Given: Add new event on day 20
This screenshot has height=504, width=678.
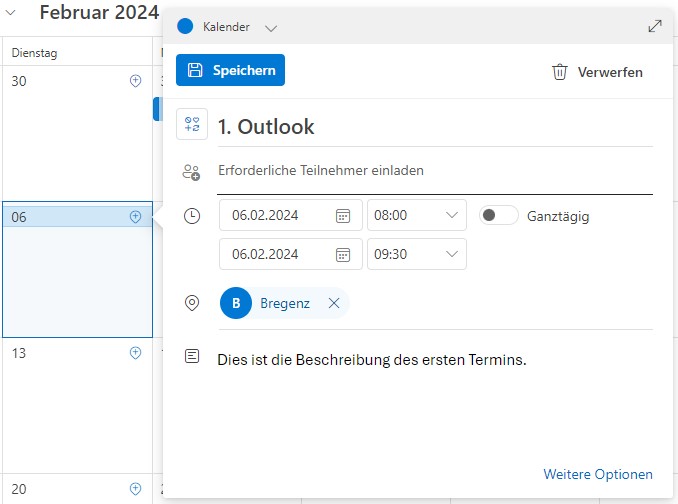Looking at the screenshot, I should coord(136,488).
